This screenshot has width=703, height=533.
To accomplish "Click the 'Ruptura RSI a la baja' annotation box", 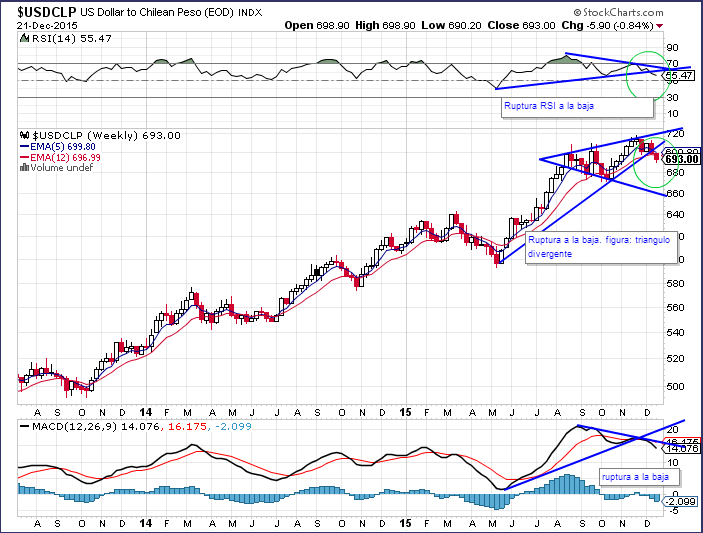I will pos(577,107).
